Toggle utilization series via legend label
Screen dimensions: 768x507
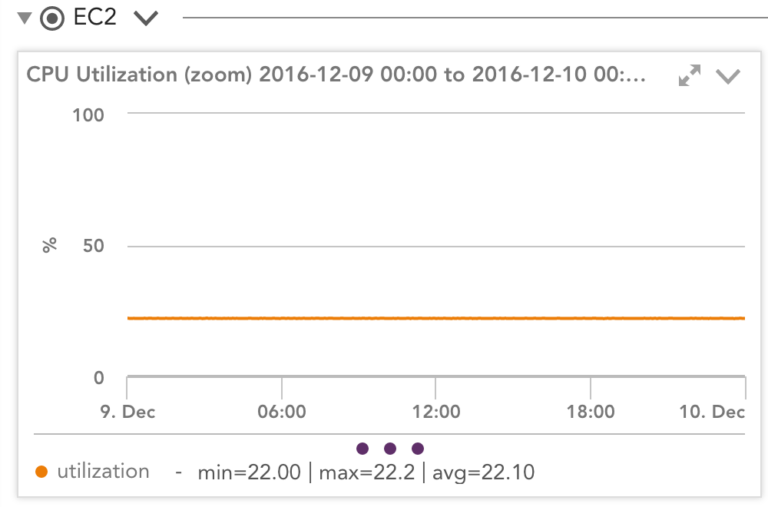[x=103, y=471]
